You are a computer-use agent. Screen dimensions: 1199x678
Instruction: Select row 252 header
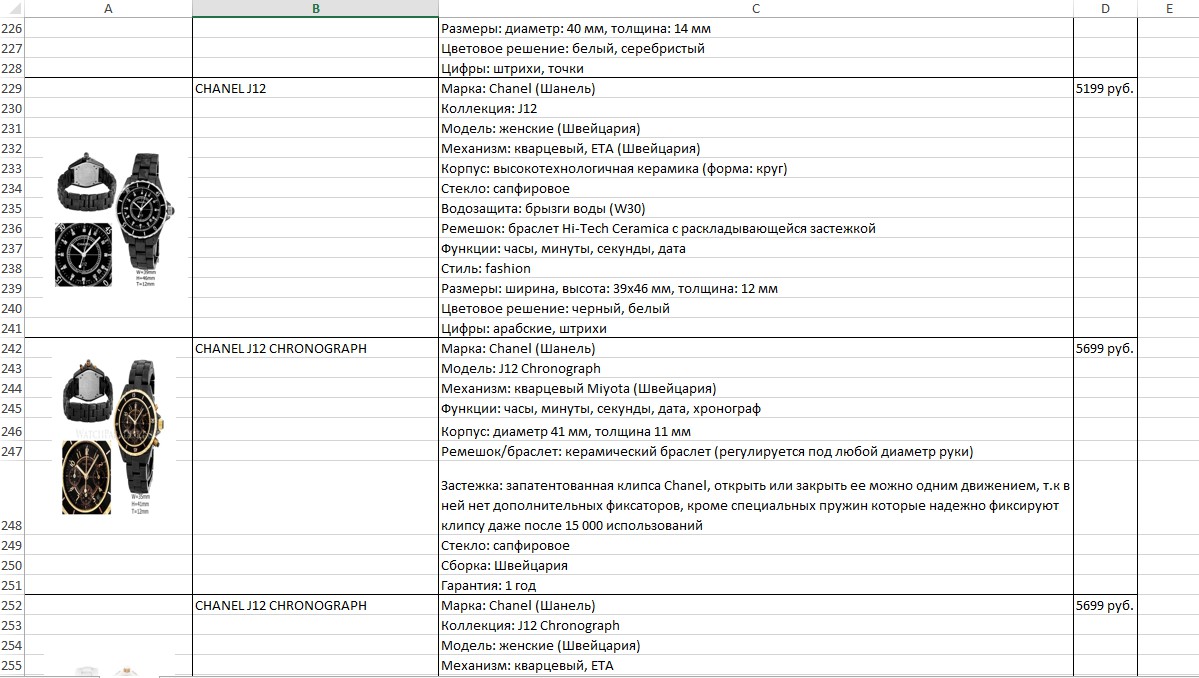(x=11, y=605)
